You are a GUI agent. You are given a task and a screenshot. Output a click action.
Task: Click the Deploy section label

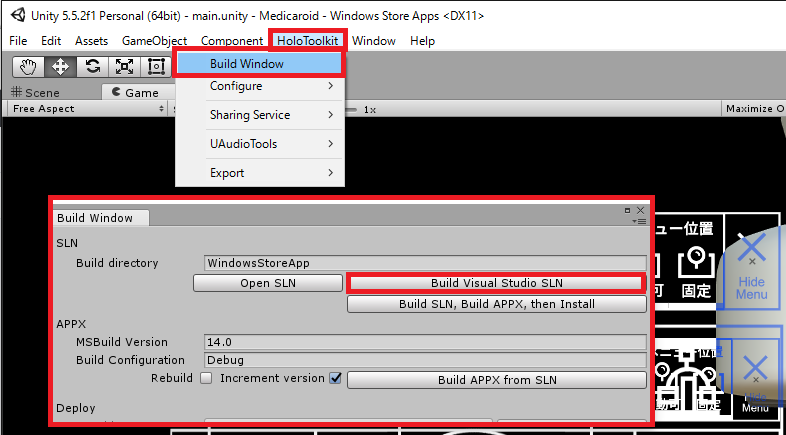tap(76, 408)
